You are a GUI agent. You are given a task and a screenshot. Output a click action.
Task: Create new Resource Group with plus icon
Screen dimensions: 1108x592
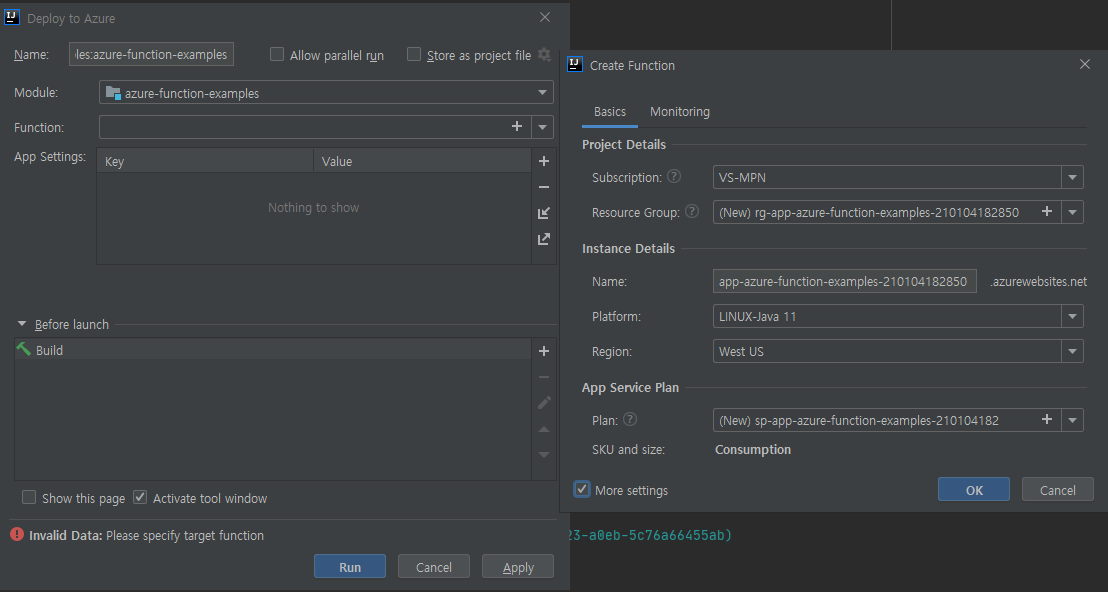click(x=1047, y=211)
